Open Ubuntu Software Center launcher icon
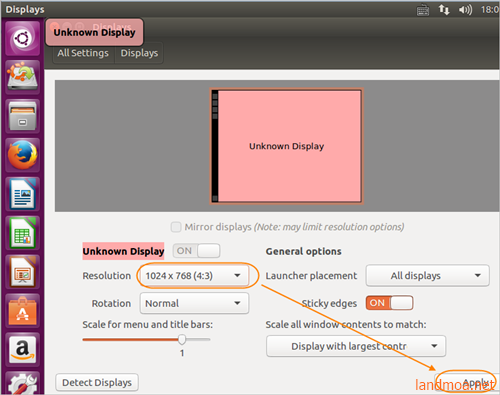Screen dimensions: 500x395 click(22, 311)
